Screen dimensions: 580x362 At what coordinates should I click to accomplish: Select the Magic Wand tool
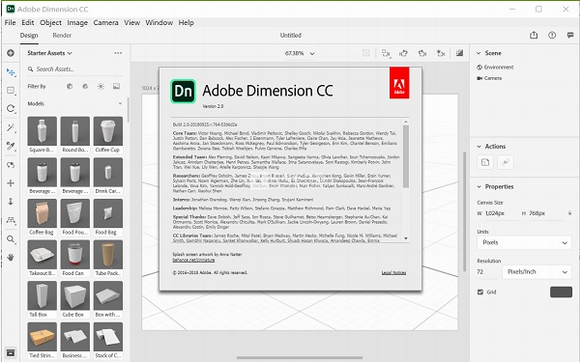(11, 128)
